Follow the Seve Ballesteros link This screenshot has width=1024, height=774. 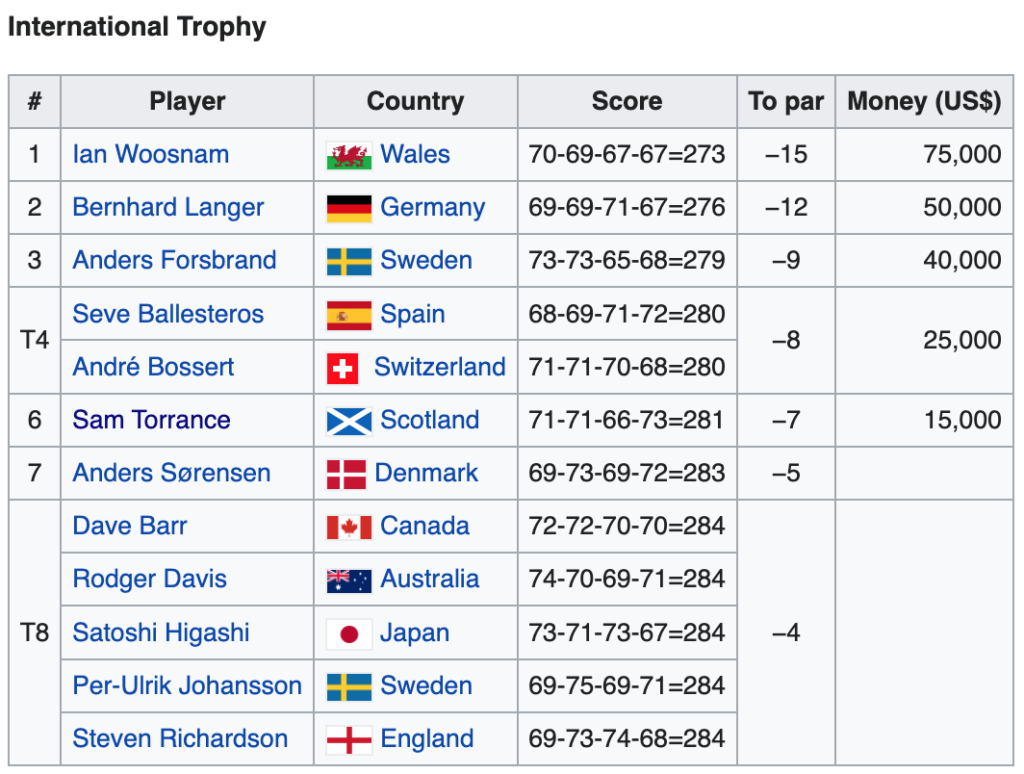click(168, 314)
